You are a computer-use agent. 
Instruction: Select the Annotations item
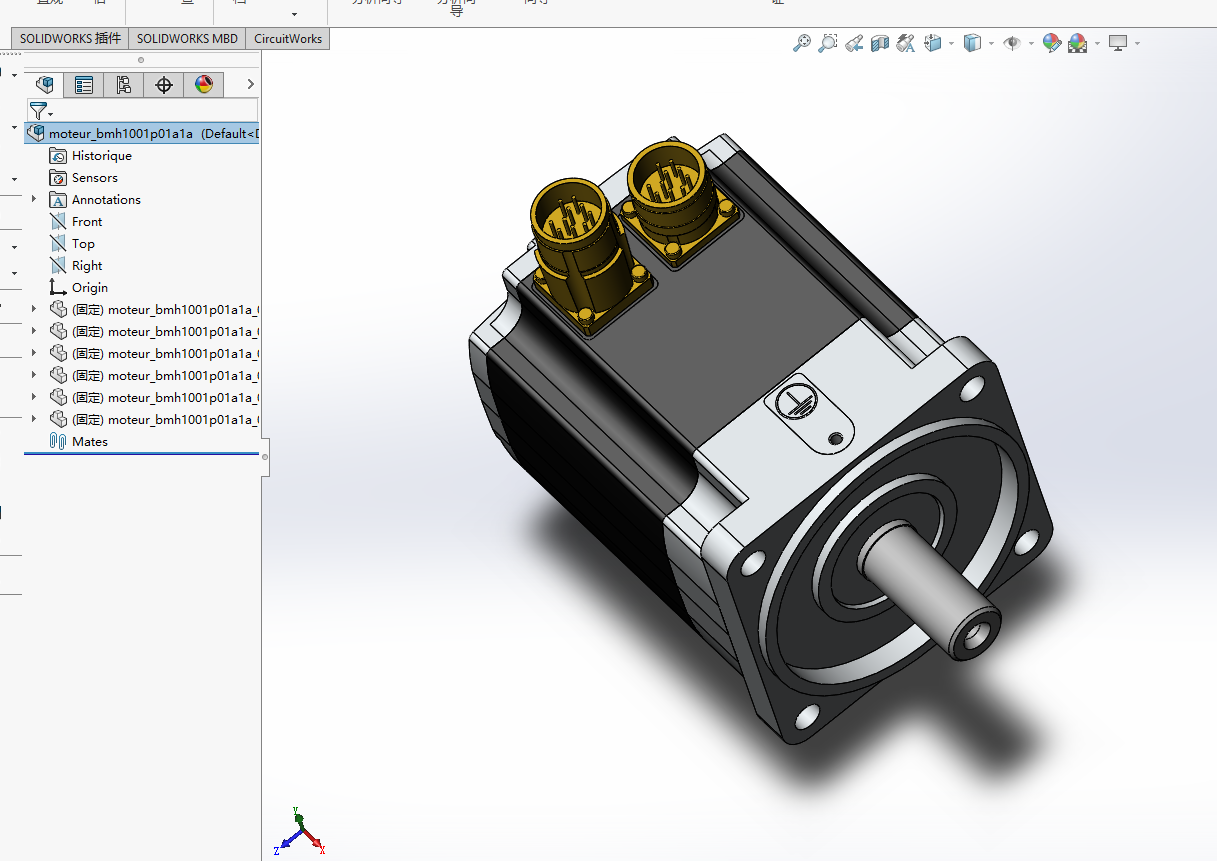tap(95, 200)
